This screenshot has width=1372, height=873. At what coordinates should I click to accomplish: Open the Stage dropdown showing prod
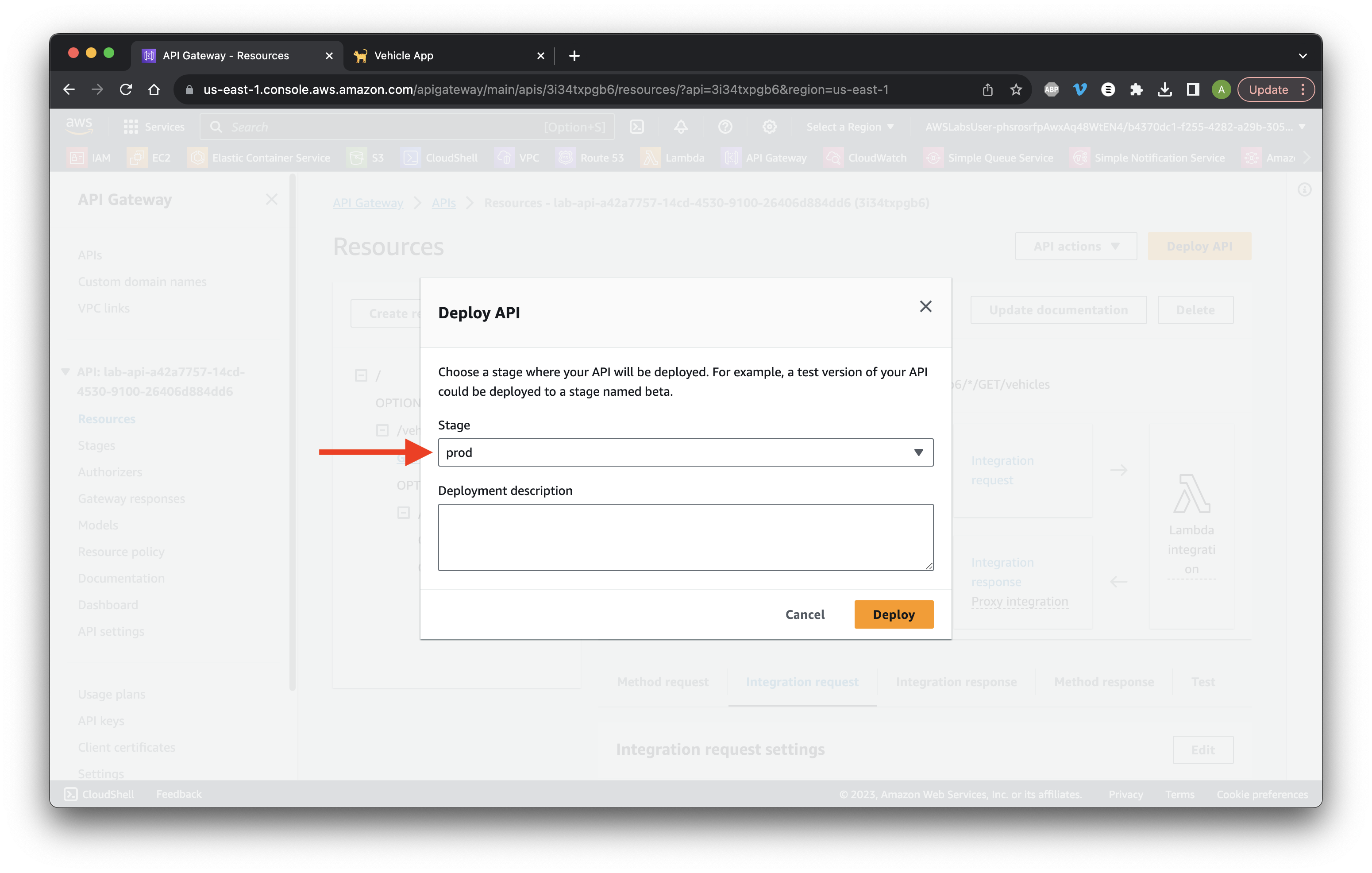click(686, 452)
